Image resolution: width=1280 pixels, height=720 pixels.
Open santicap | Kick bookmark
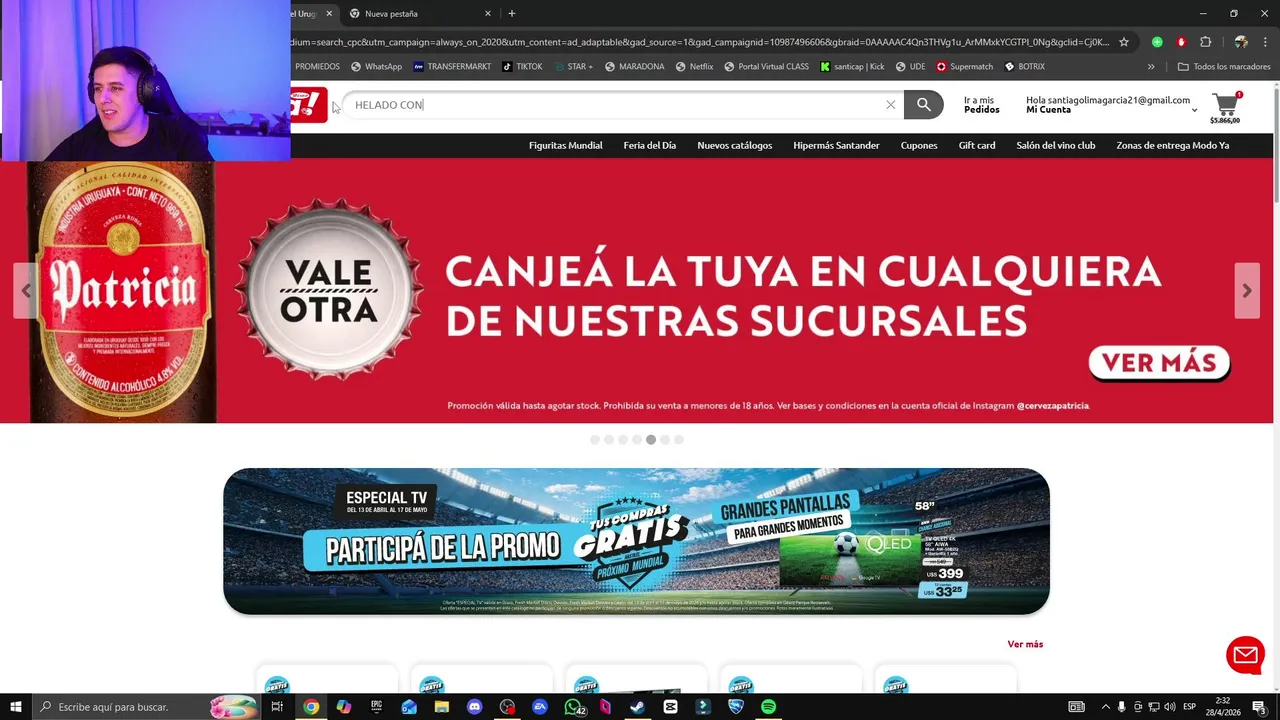(x=852, y=67)
